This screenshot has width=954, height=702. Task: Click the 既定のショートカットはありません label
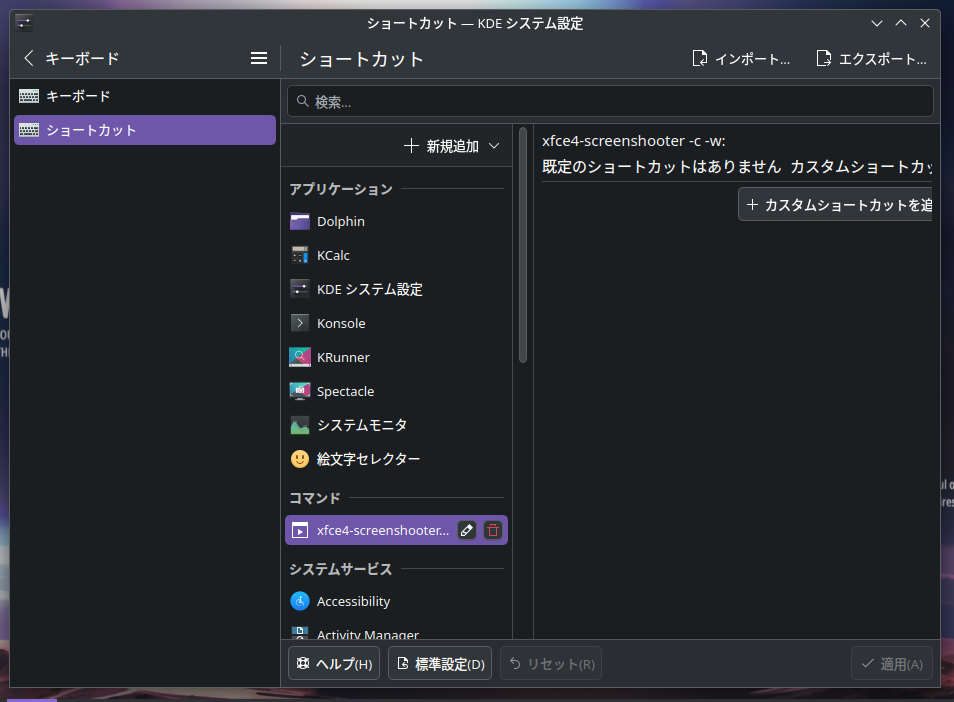click(661, 167)
